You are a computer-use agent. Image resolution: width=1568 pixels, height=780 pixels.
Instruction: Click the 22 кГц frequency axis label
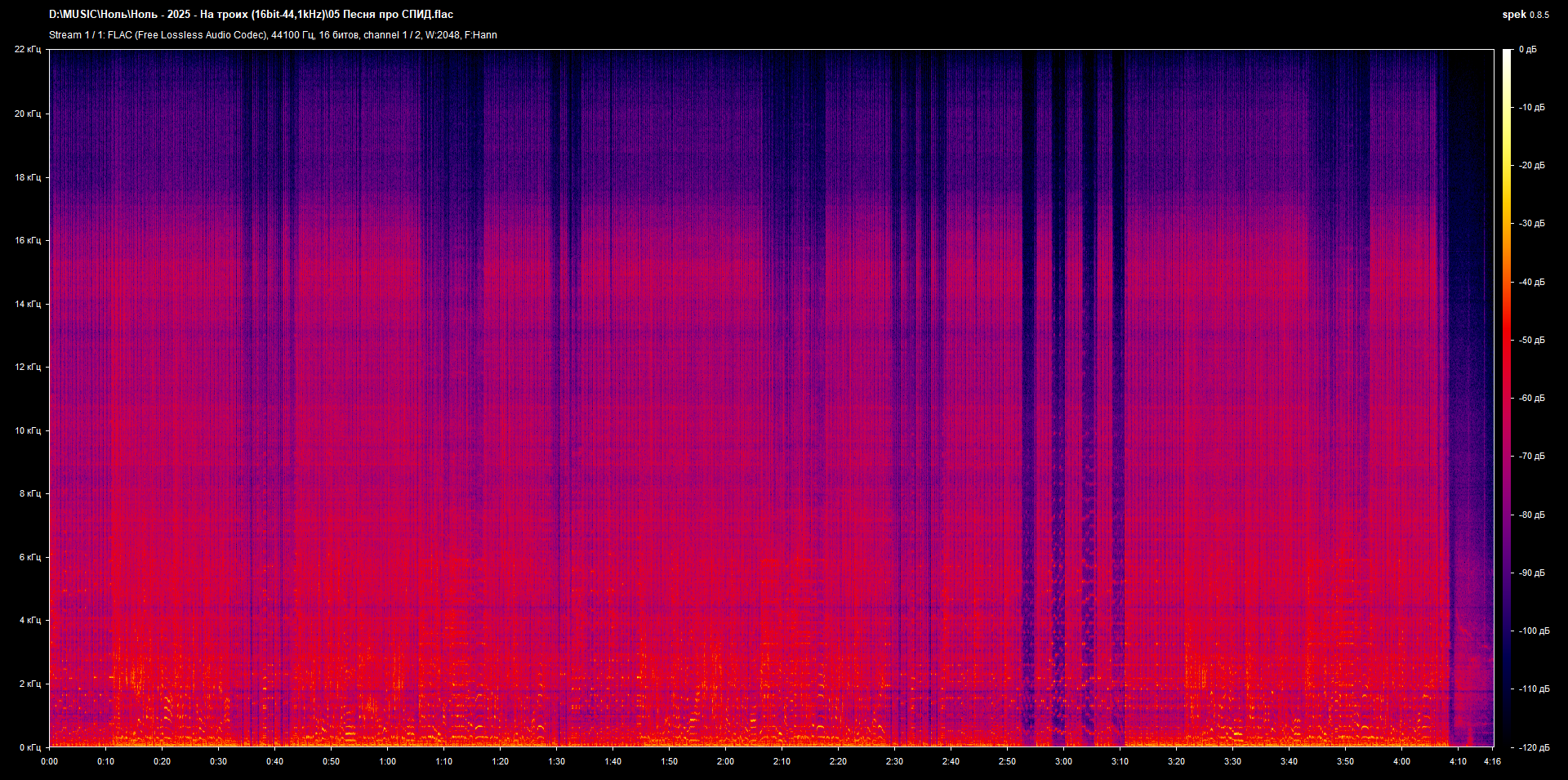[x=27, y=49]
